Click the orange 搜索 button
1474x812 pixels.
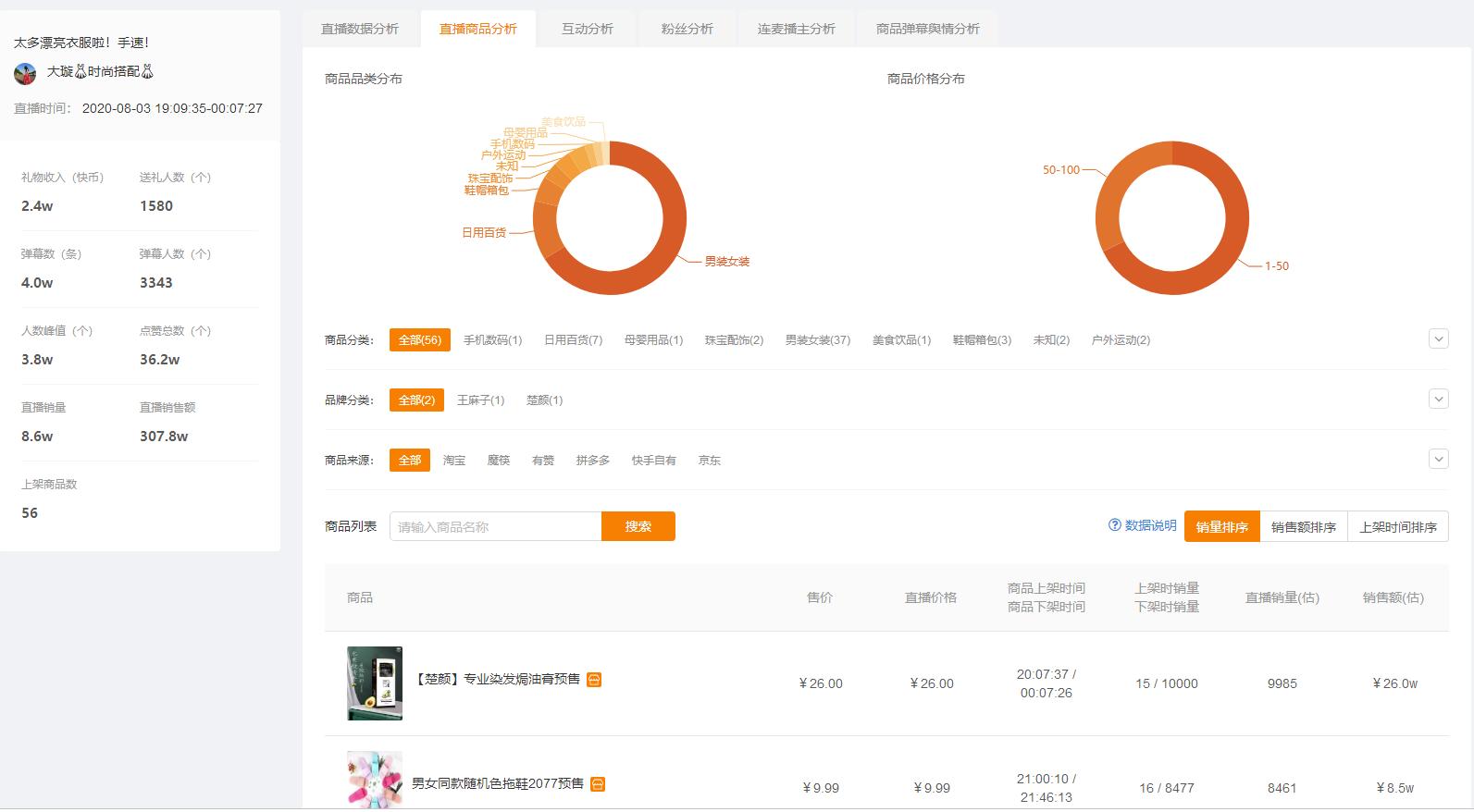[638, 526]
